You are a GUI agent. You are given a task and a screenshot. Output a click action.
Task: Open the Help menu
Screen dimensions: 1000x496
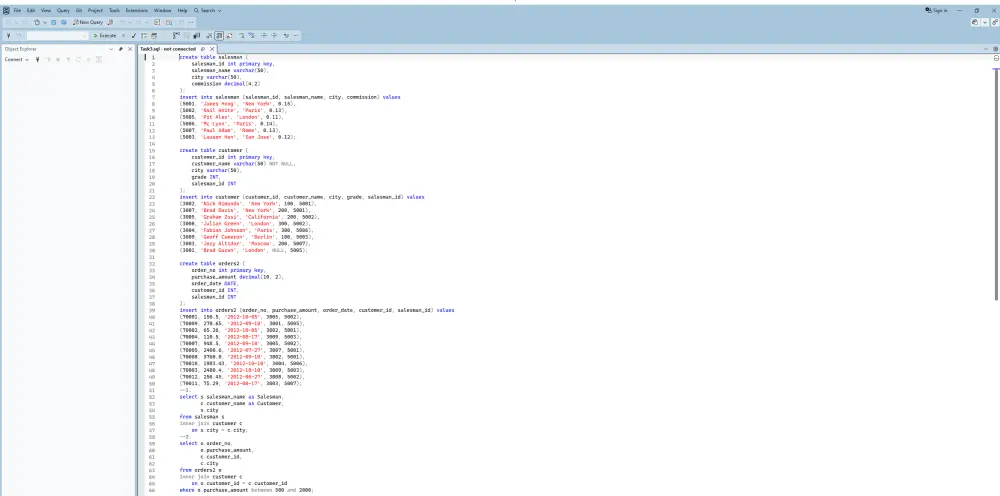click(x=182, y=11)
